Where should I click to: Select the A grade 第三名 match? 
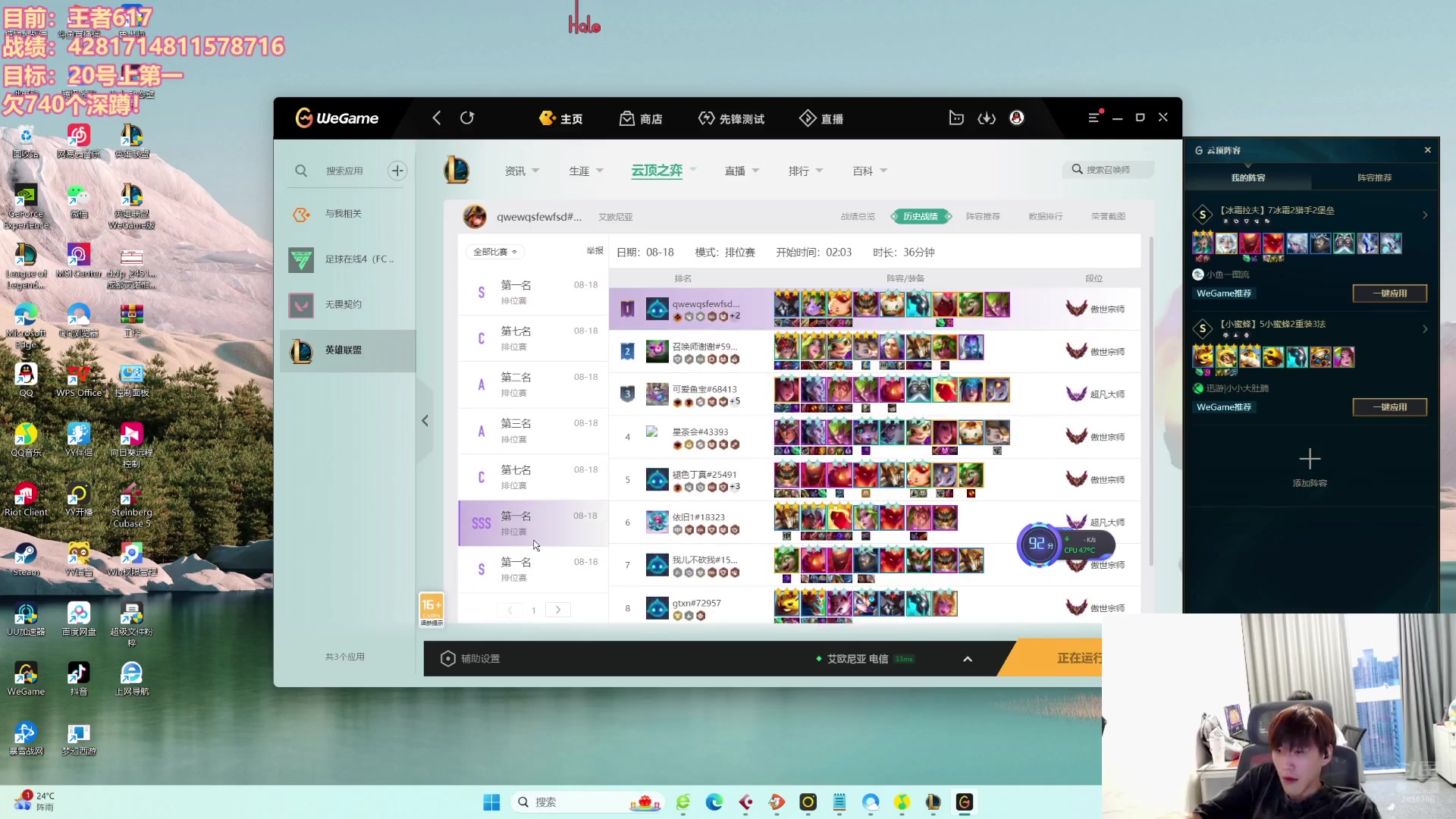(533, 431)
